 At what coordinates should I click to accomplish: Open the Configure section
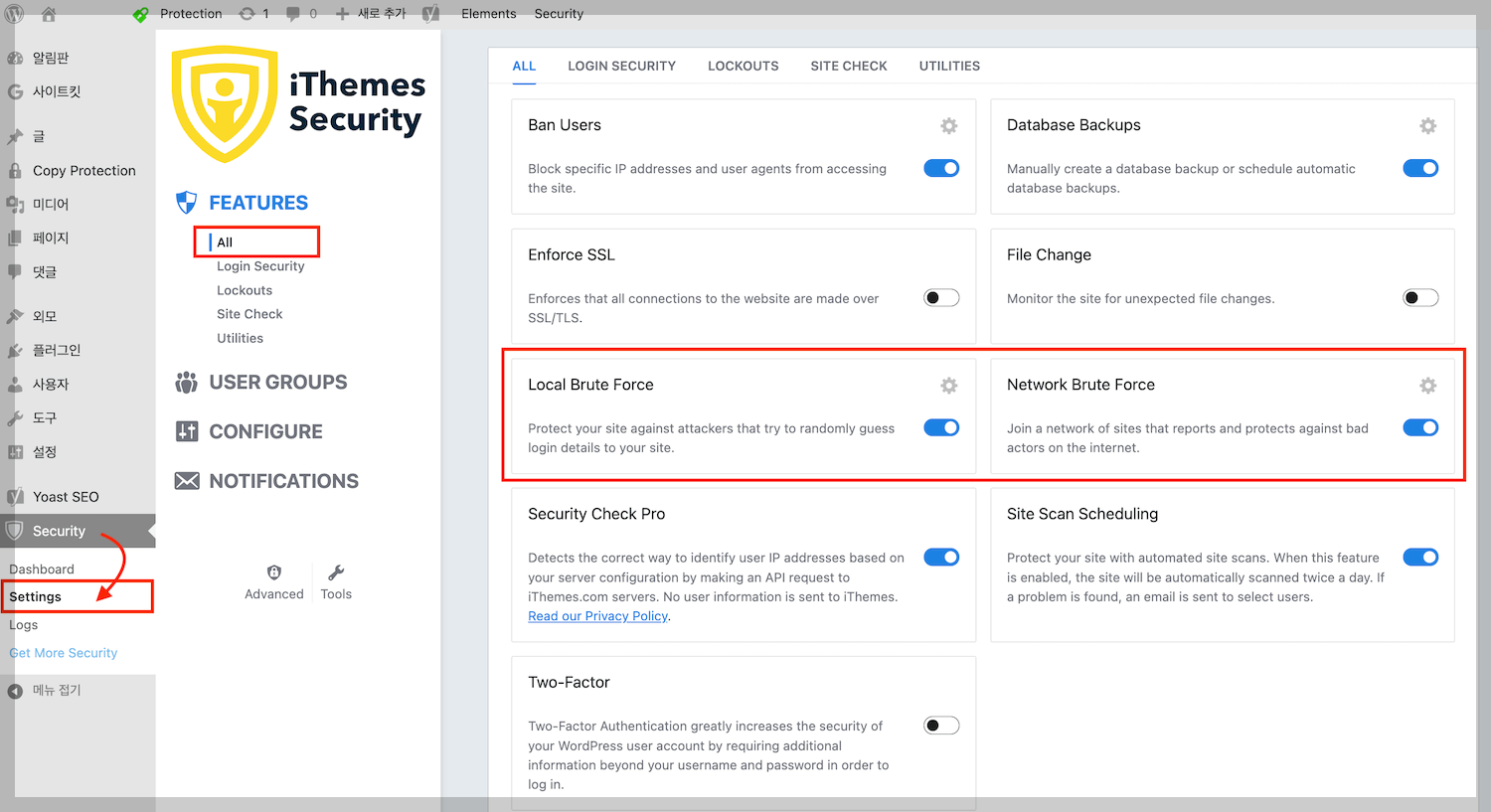click(247, 430)
